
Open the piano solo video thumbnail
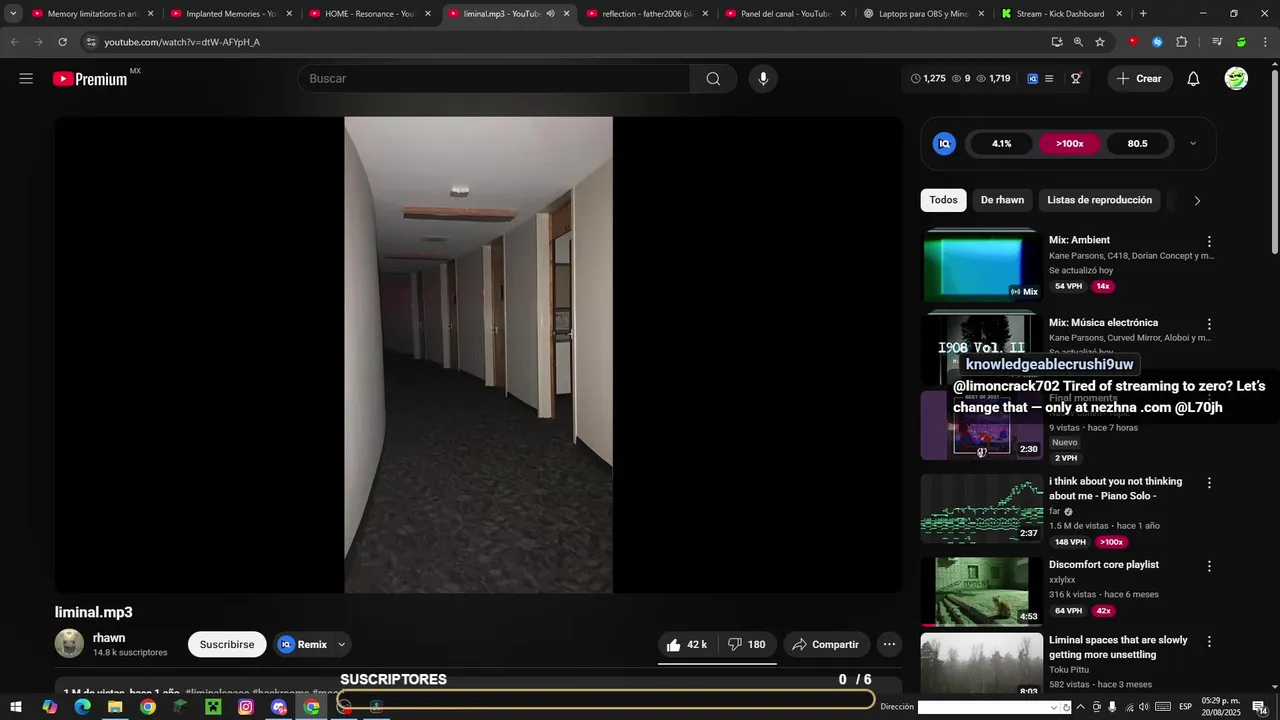tap(981, 508)
